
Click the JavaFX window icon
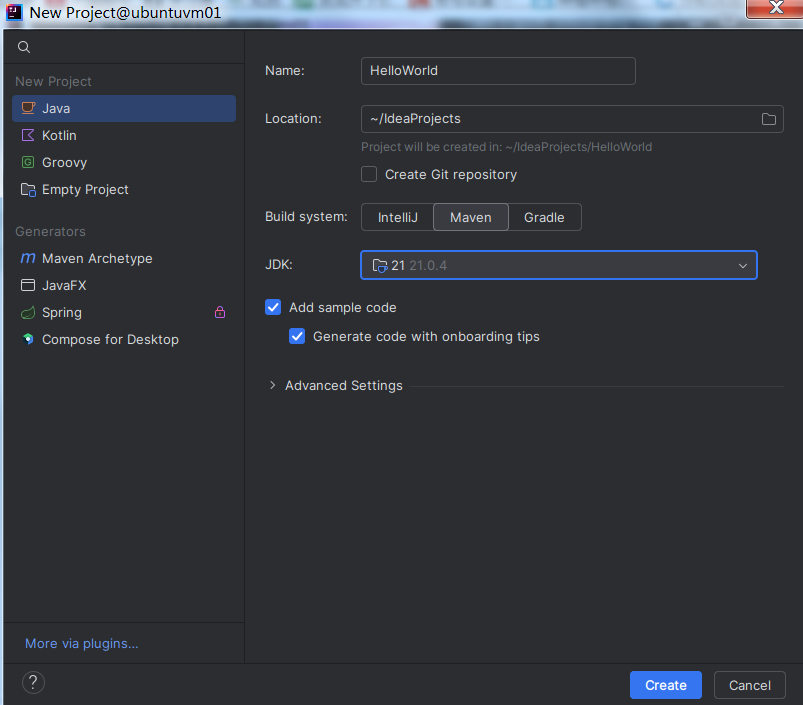28,285
